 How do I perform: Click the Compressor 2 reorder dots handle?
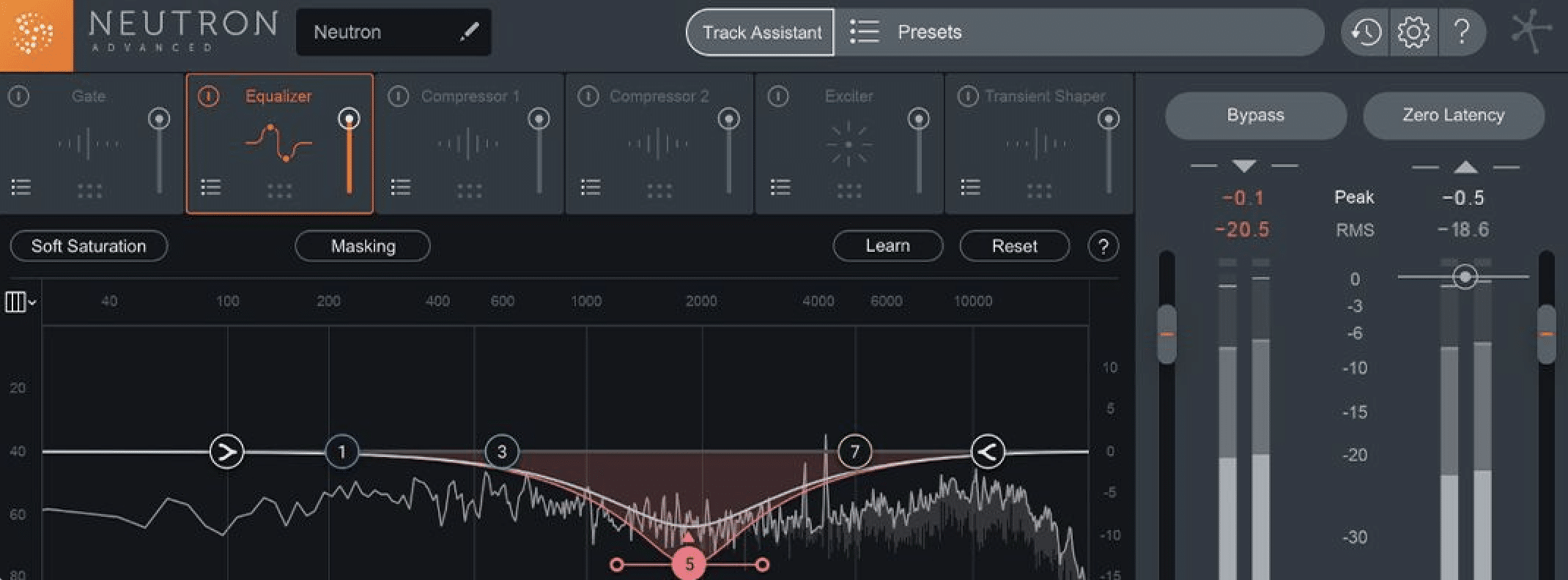[x=659, y=191]
